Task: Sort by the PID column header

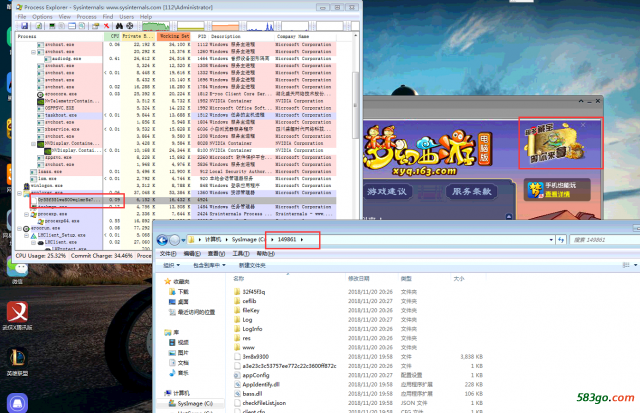Action: pos(200,36)
